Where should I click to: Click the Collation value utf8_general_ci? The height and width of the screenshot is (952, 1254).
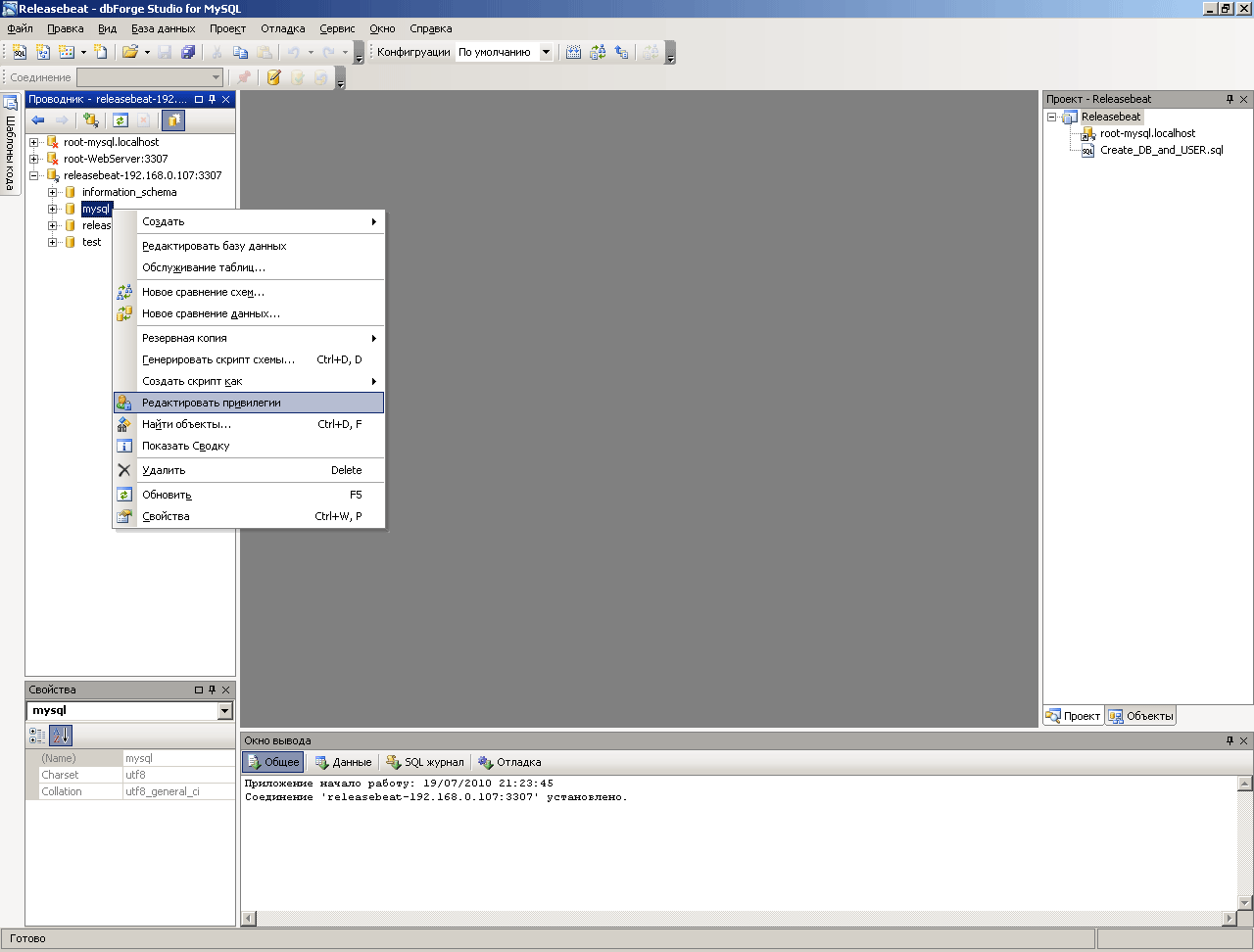[x=178, y=791]
